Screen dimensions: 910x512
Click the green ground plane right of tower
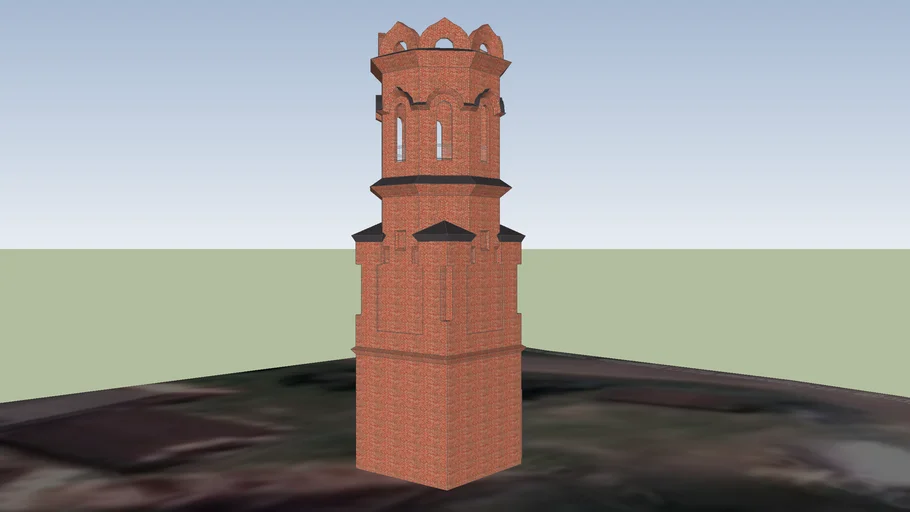pyautogui.click(x=720, y=300)
